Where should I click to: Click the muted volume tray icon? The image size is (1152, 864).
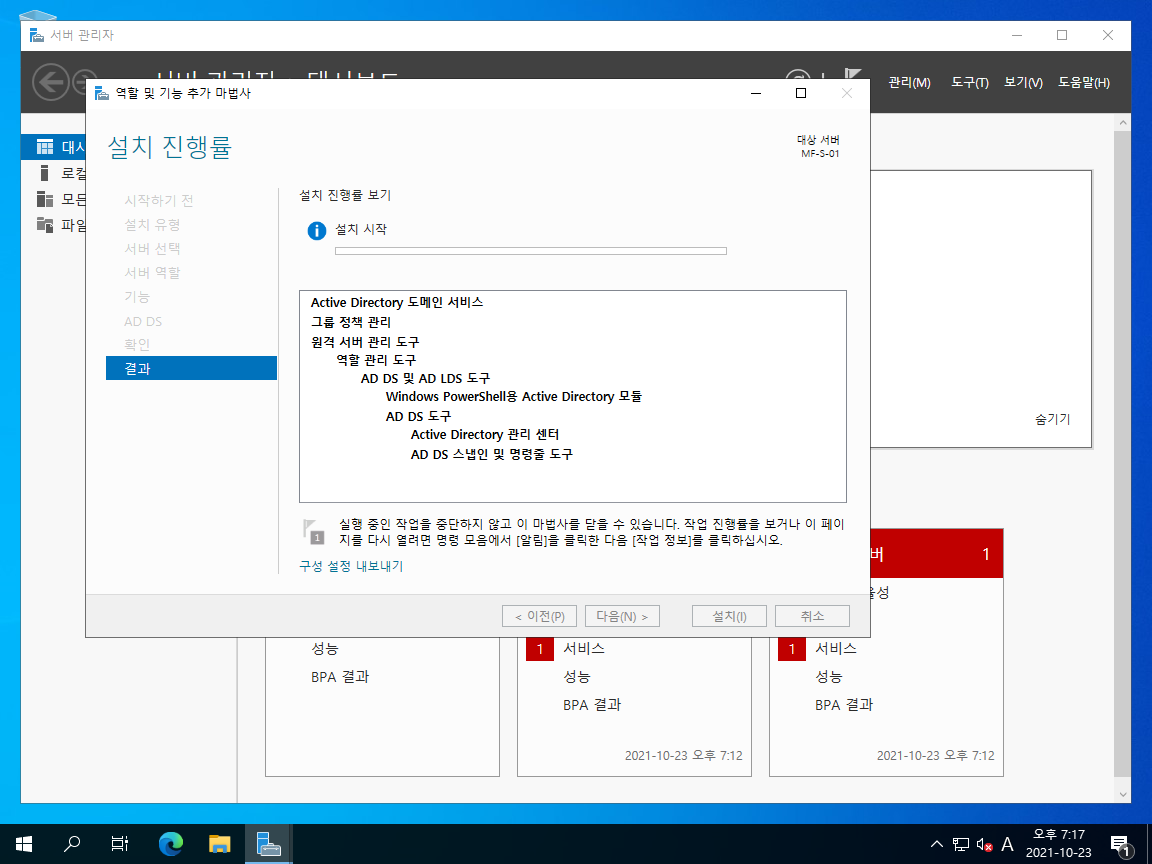click(984, 844)
